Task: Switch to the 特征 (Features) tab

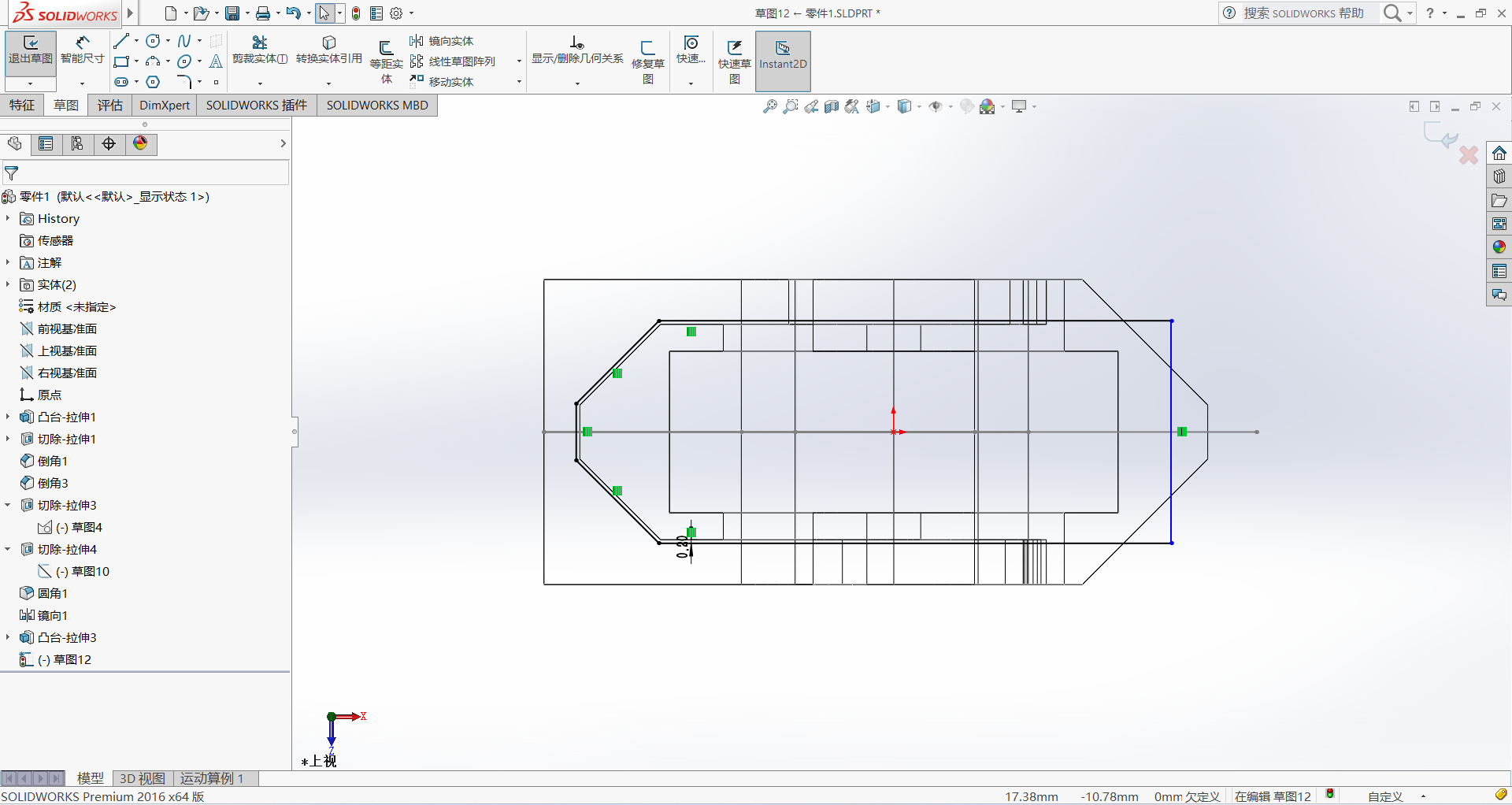Action: (22, 105)
